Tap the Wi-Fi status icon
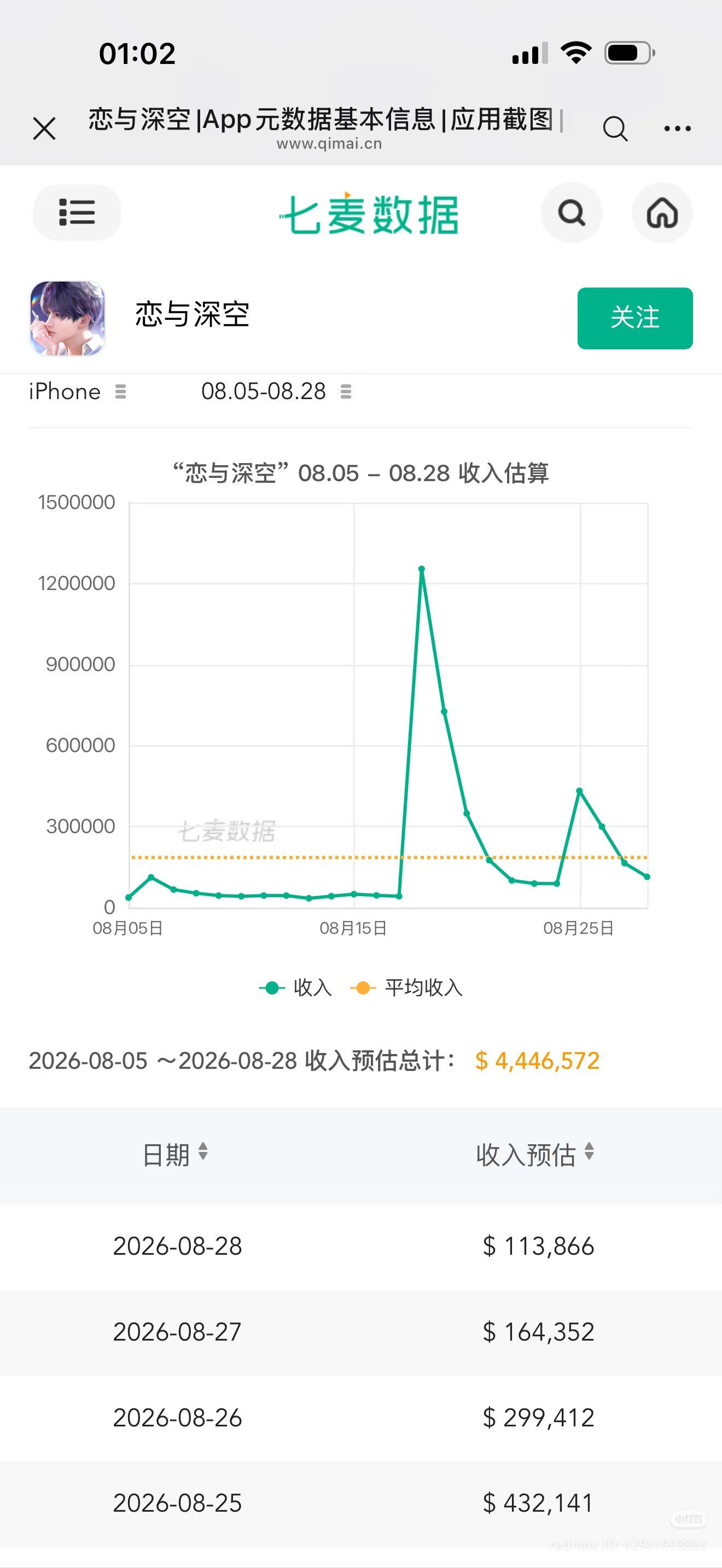Image resolution: width=722 pixels, height=1568 pixels. pyautogui.click(x=576, y=53)
